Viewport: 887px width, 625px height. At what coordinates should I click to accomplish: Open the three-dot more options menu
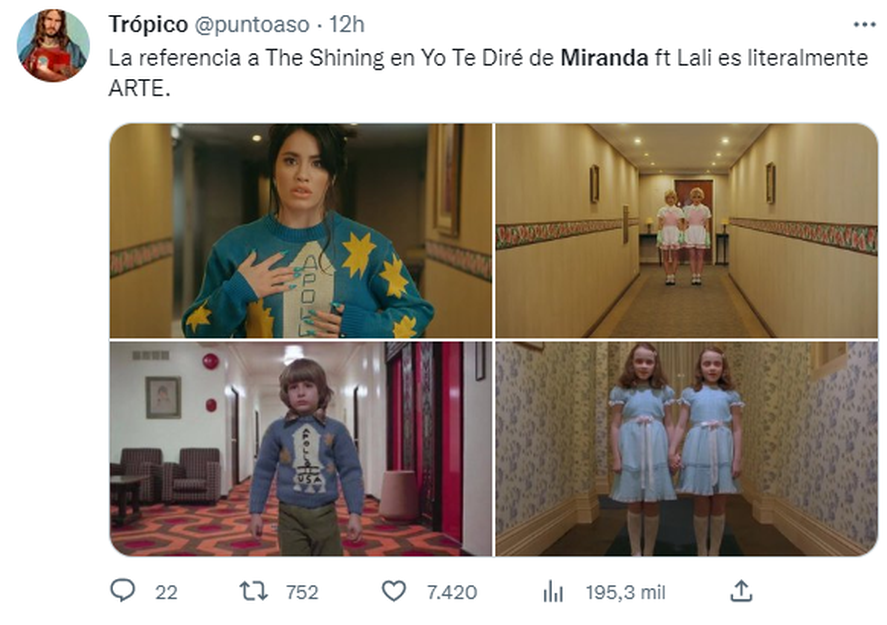[x=864, y=25]
